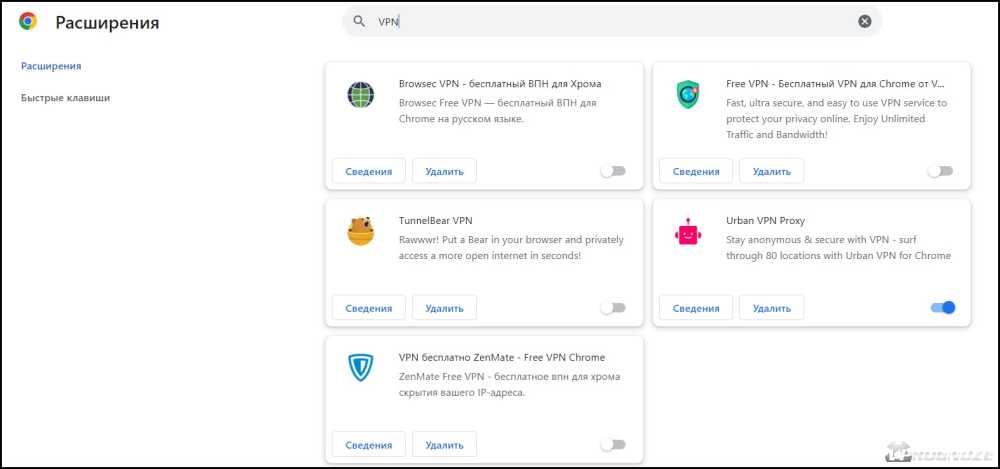This screenshot has width=1000, height=469.
Task: Click the Free VPN shield icon
Action: pyautogui.click(x=688, y=95)
